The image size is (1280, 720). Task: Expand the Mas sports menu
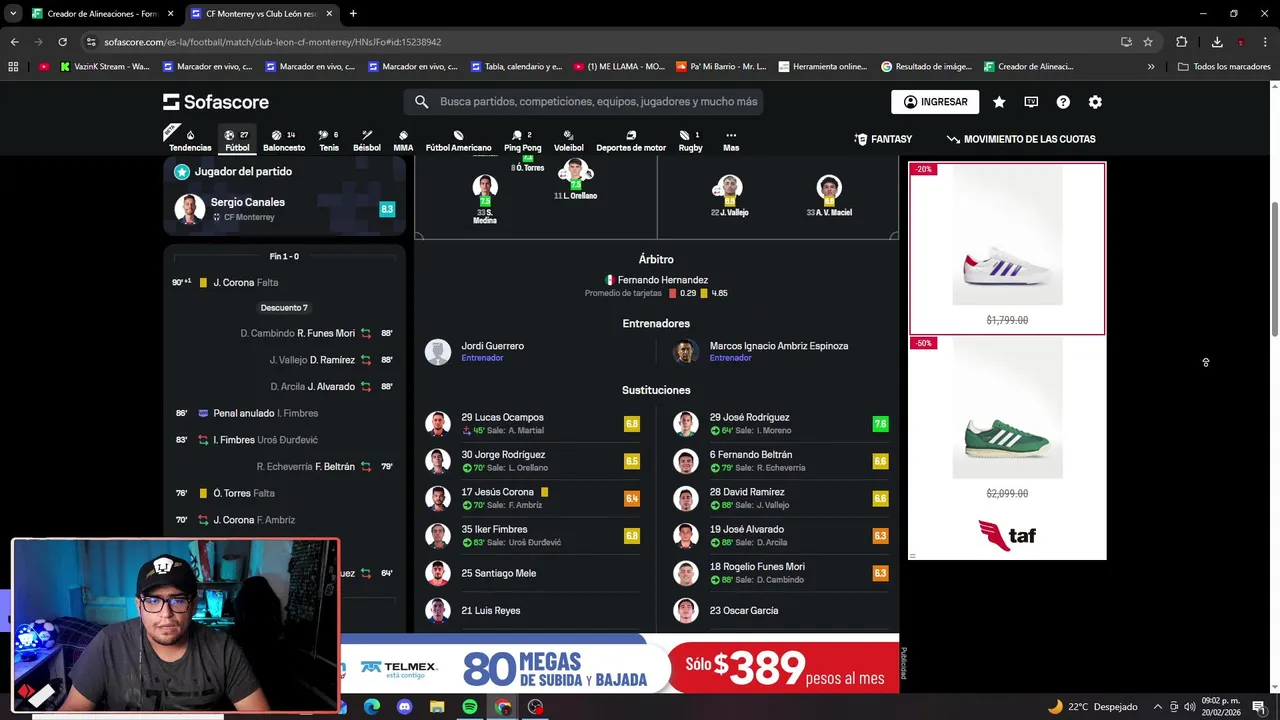pos(731,141)
